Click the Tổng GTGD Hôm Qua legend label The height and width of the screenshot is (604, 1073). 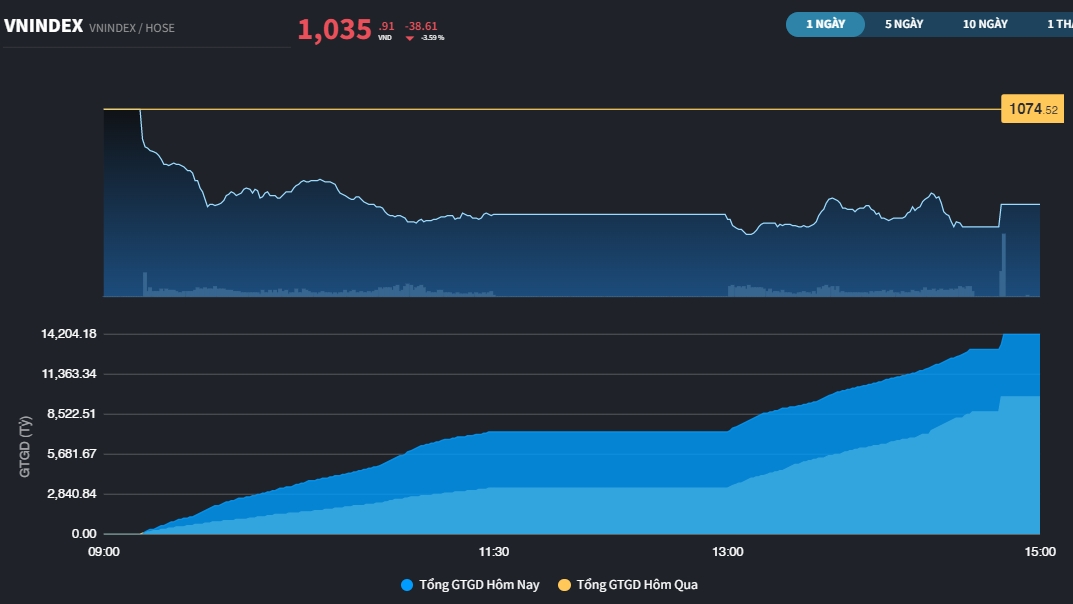(x=637, y=585)
